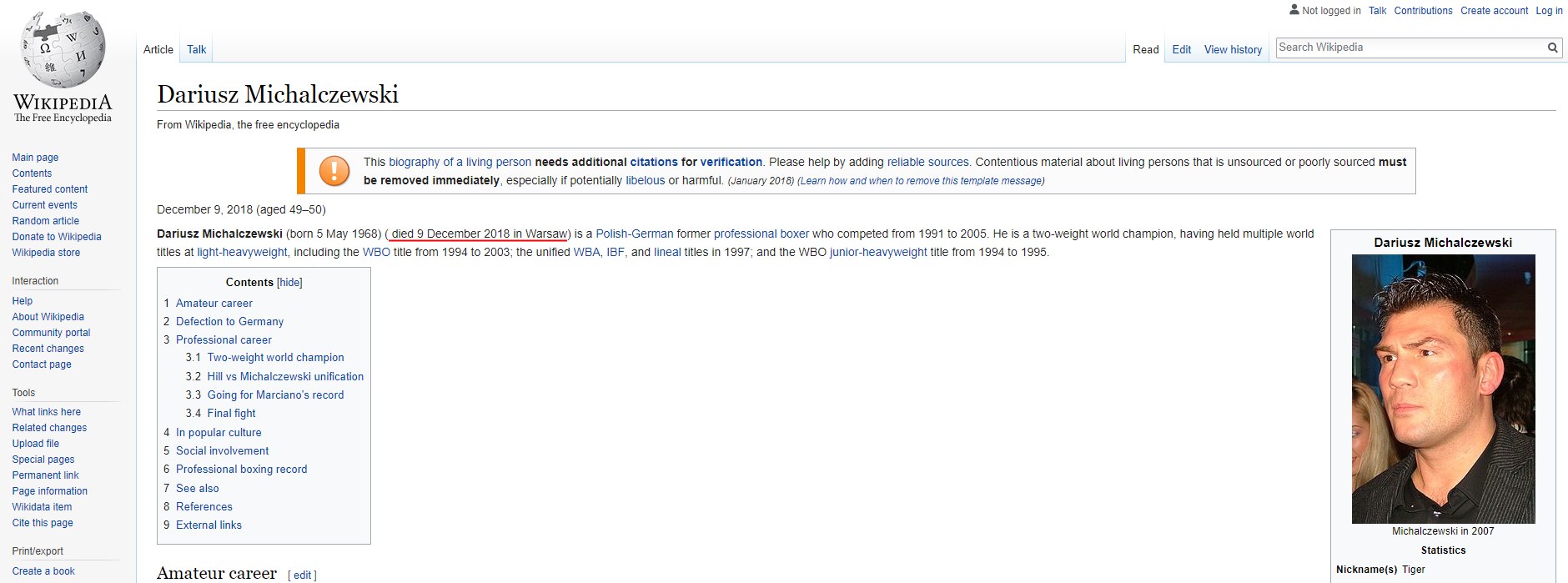Open About Wikipedia
Screen dimensions: 1568x583
coord(48,317)
